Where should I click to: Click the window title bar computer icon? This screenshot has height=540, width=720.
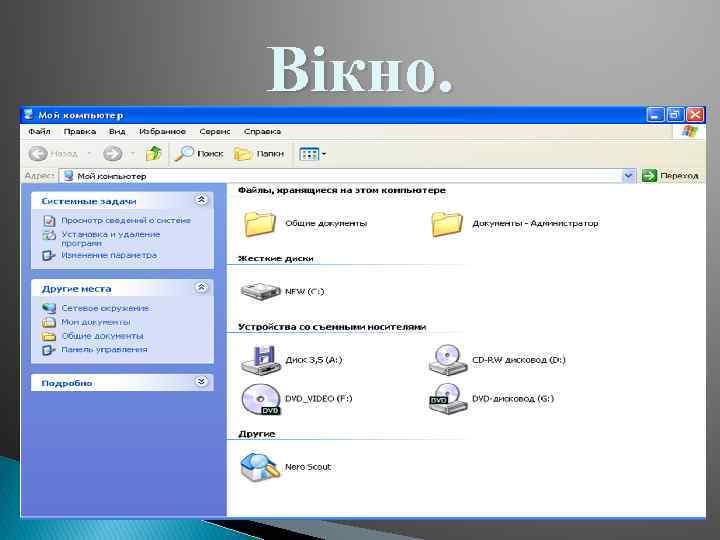click(x=28, y=114)
